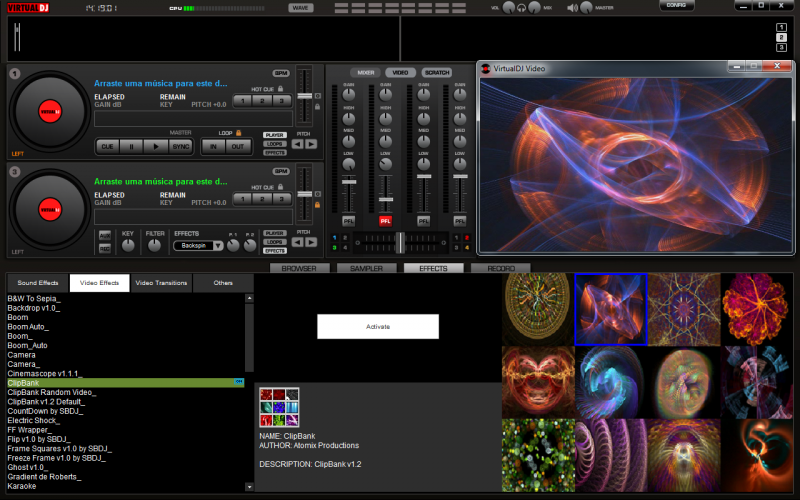Select waveform layout 2 icon
The image size is (800, 500).
[x=781, y=37]
